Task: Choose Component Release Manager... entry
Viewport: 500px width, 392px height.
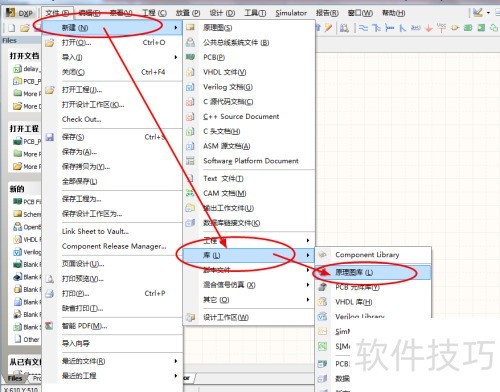Action: tap(113, 246)
